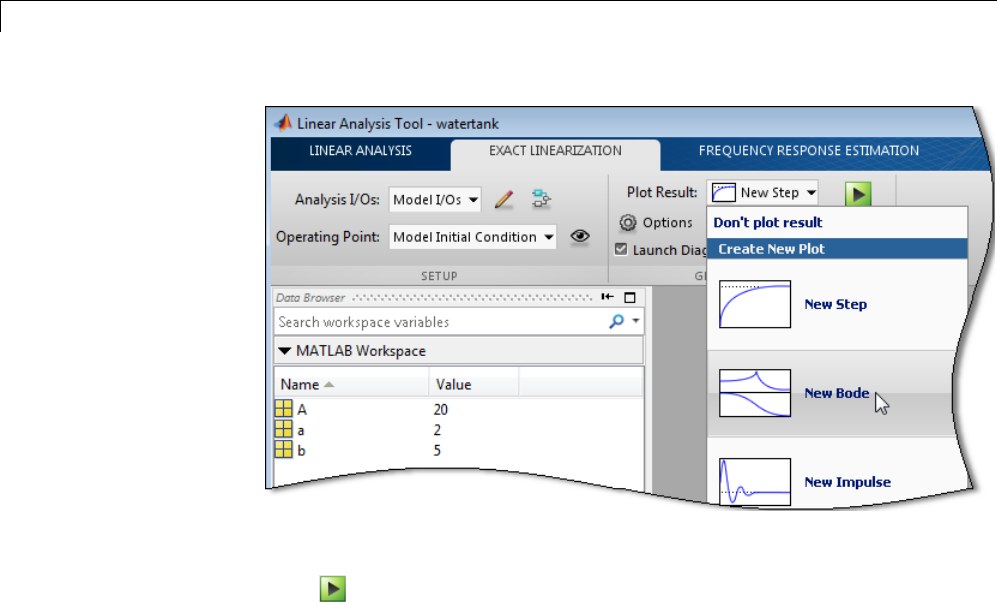Image resolution: width=997 pixels, height=603 pixels.
Task: Choose Don't plot result option
Action: (767, 223)
